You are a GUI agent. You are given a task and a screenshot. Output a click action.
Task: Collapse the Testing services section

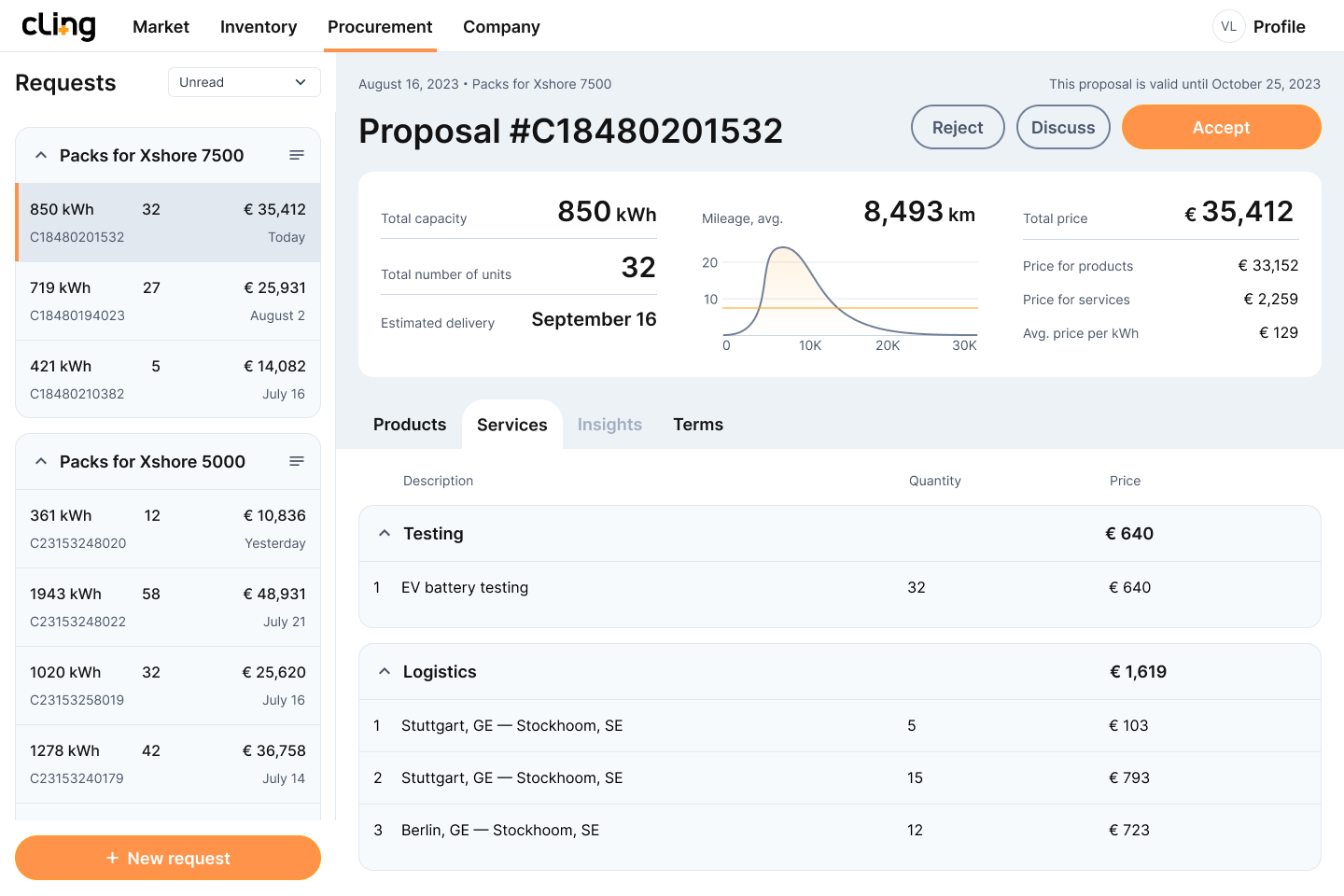[x=385, y=533]
